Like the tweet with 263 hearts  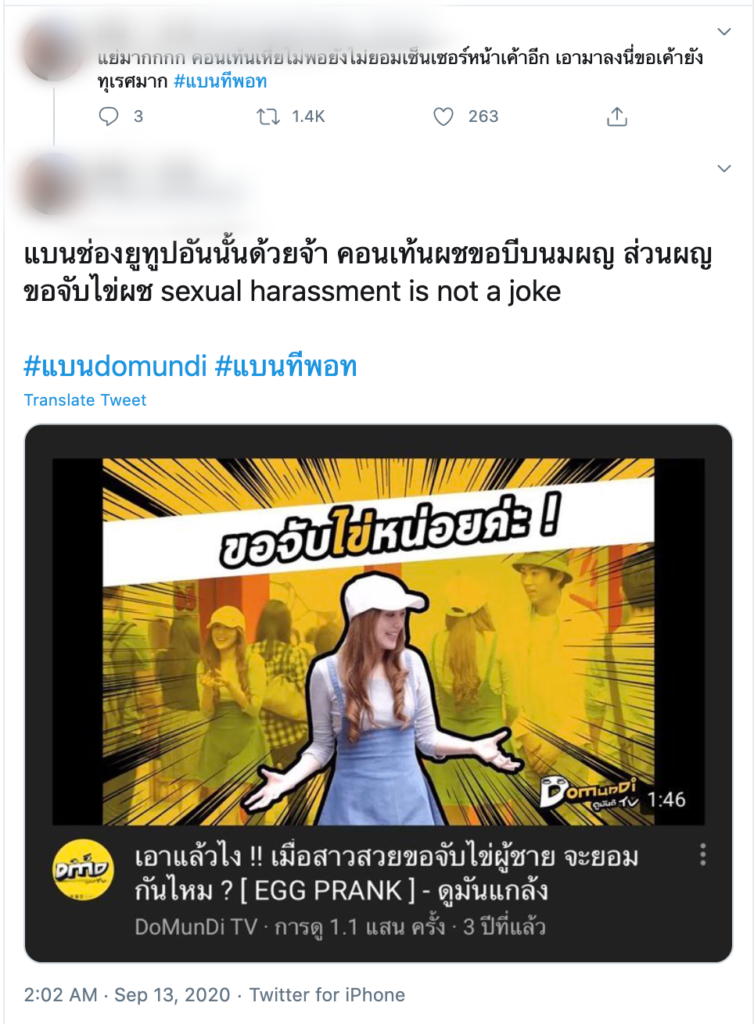(x=443, y=117)
